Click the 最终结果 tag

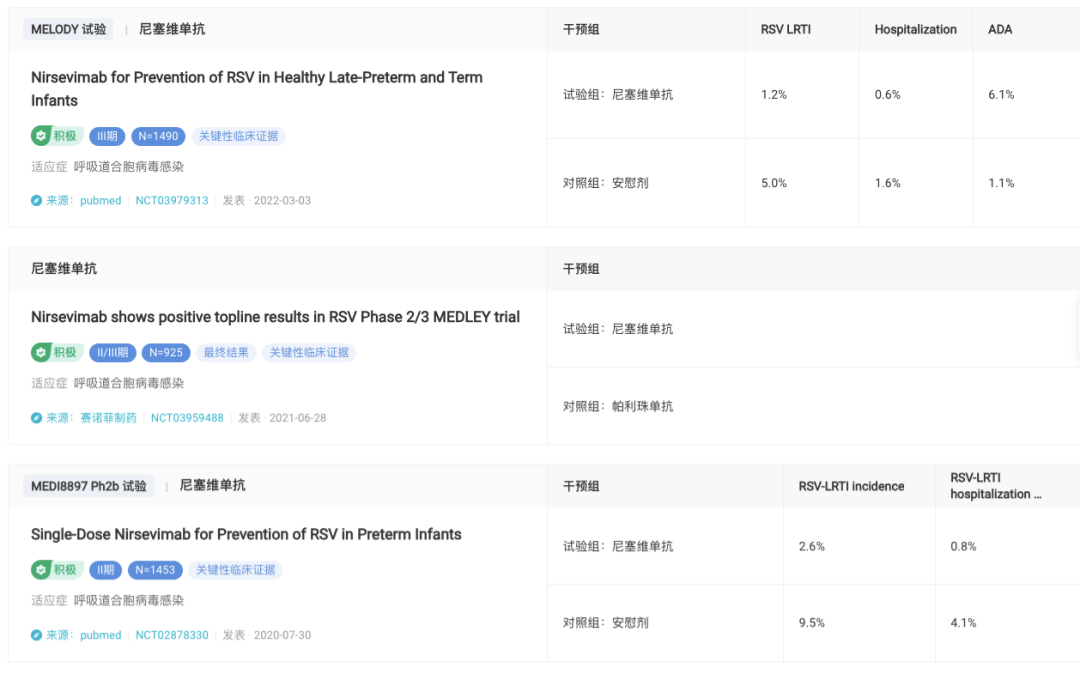click(x=226, y=352)
